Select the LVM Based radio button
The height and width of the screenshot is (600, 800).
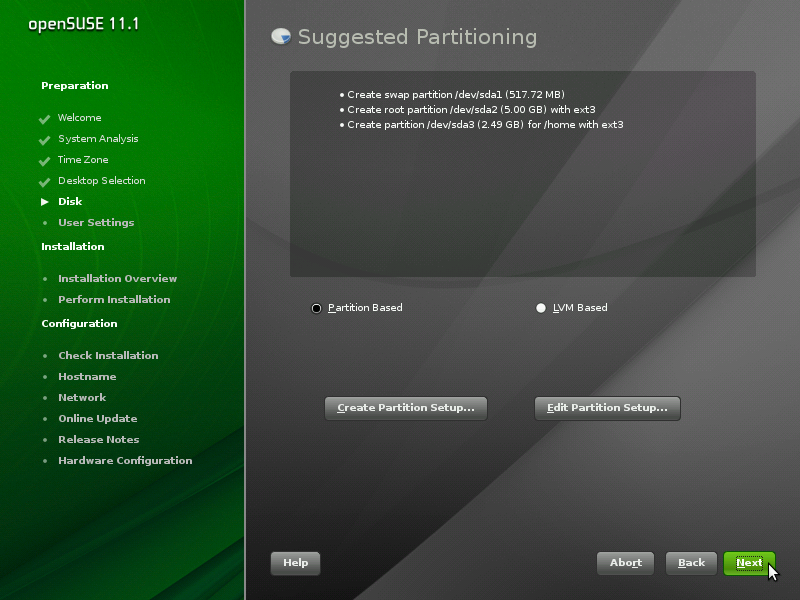click(x=541, y=308)
